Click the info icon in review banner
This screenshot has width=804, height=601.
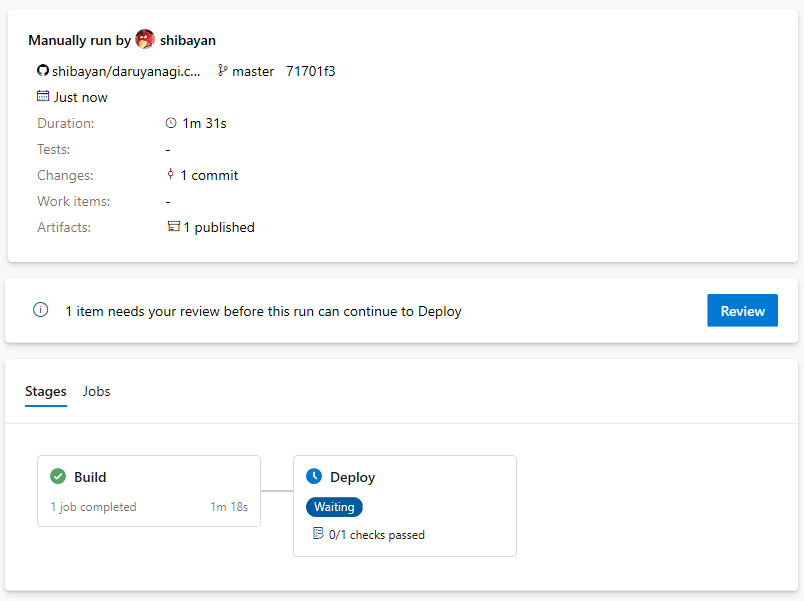(x=41, y=310)
